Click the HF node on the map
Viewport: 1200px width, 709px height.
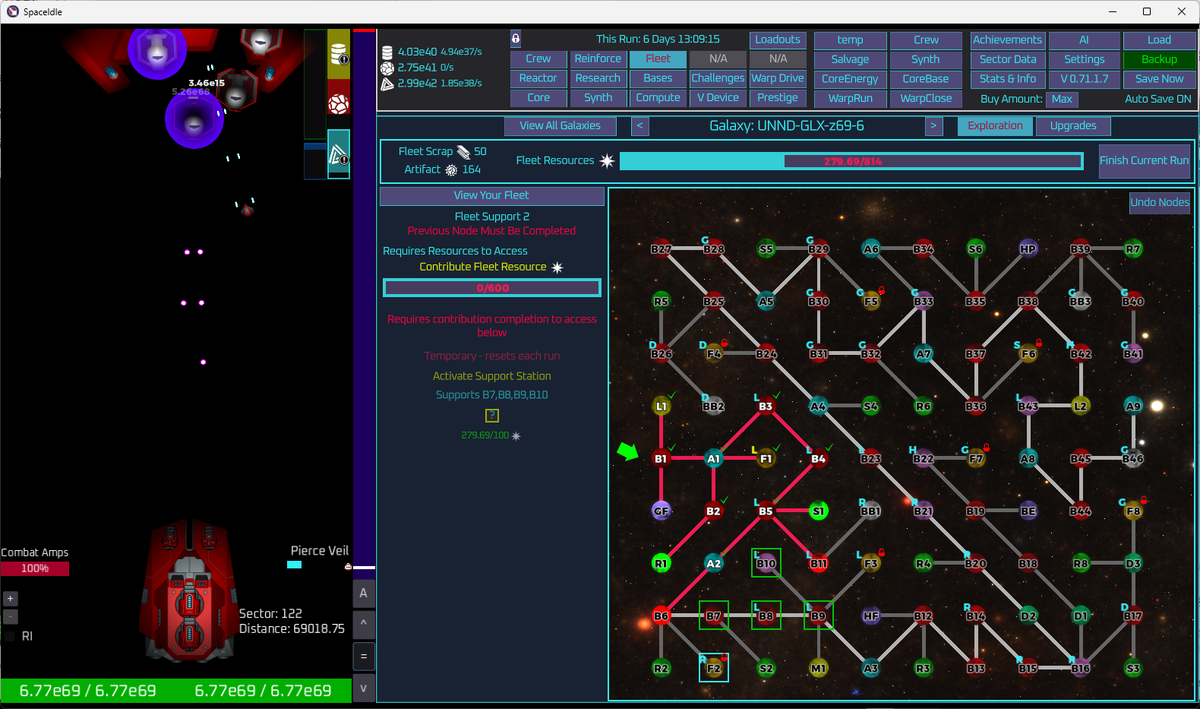pyautogui.click(x=871, y=616)
